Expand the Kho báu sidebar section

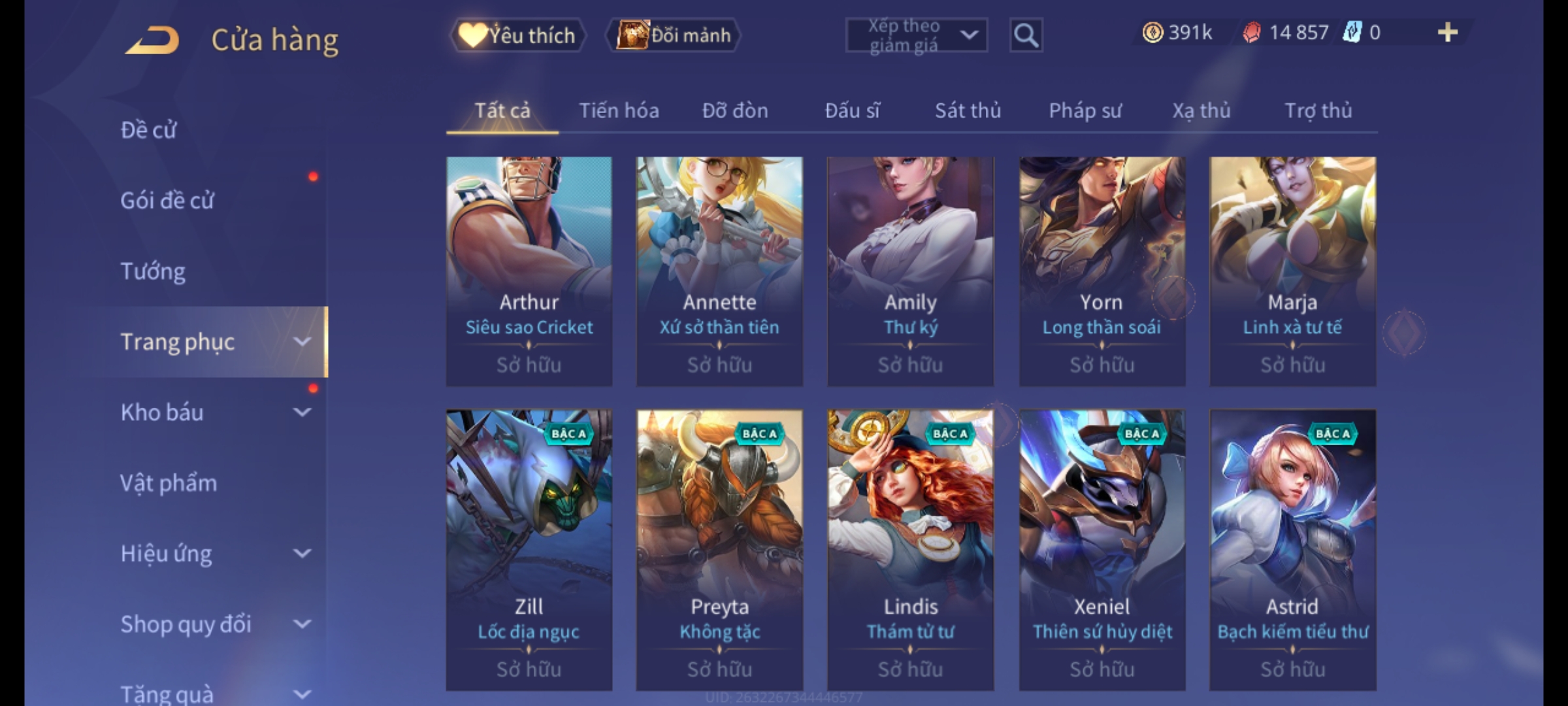(216, 412)
